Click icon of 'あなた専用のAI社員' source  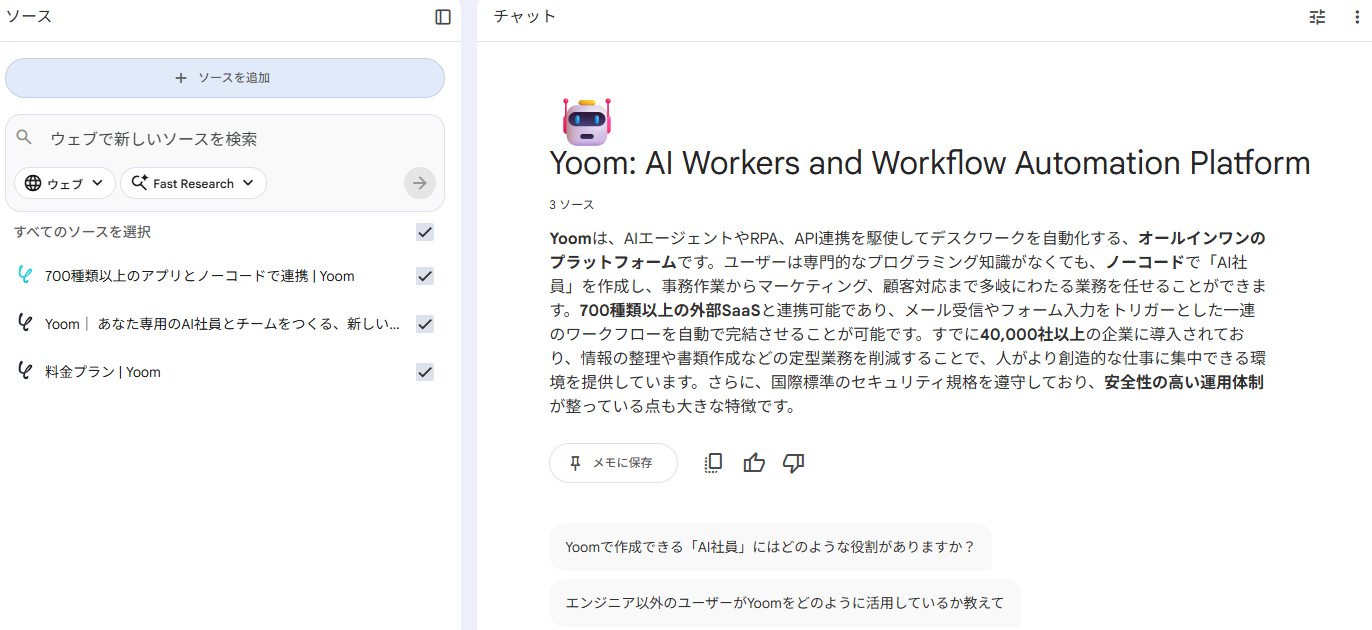25,323
